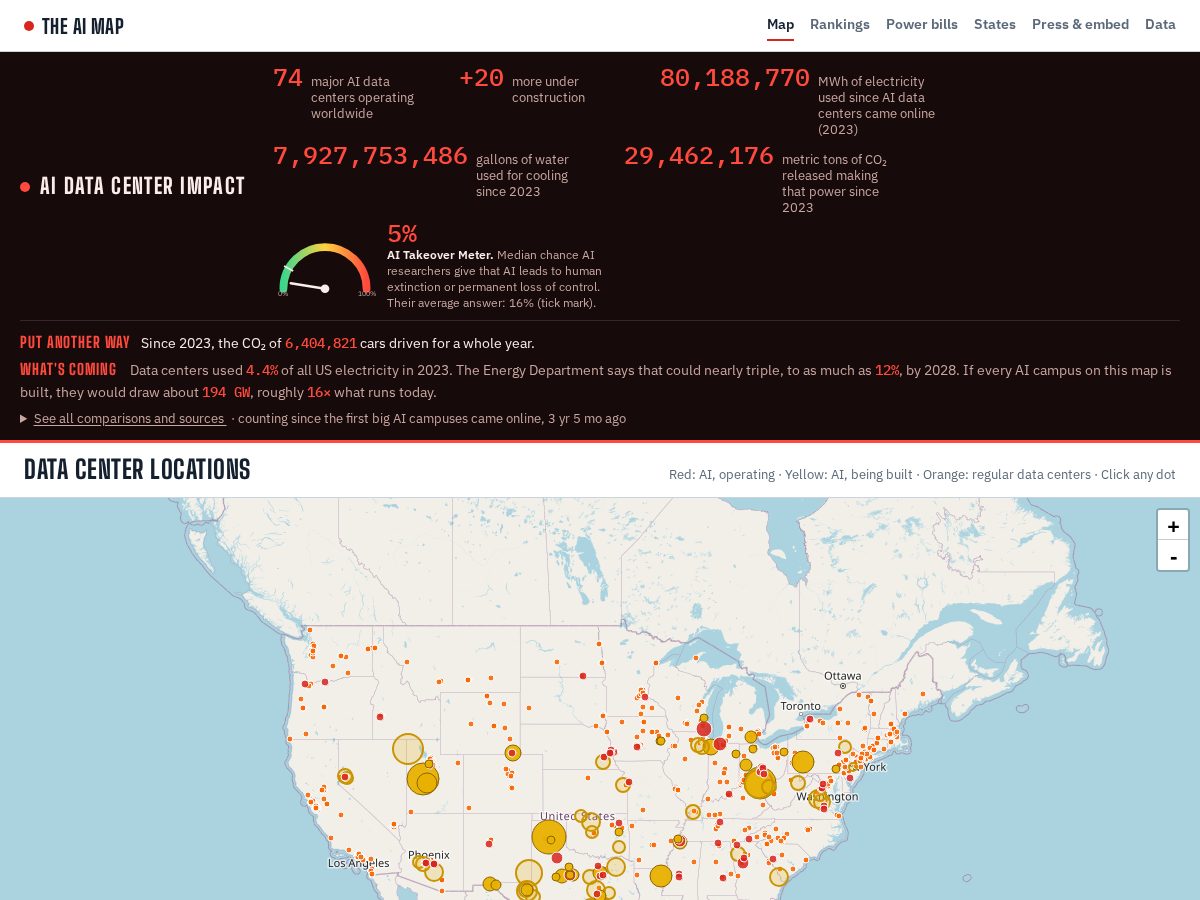This screenshot has width=1200, height=900.
Task: Click the 6,404,821 cars figure
Action: 321,343
